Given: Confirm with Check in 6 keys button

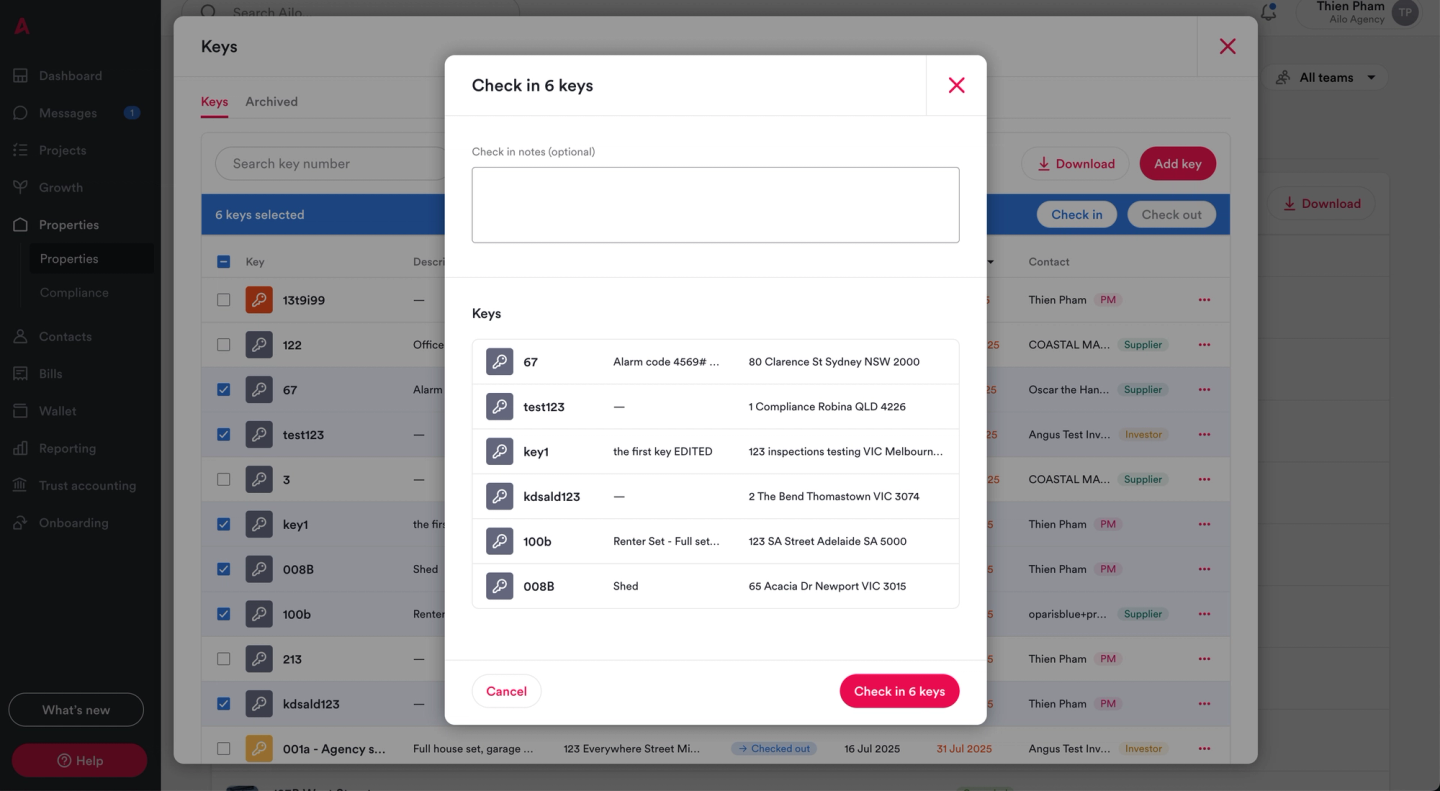Looking at the screenshot, I should (899, 691).
